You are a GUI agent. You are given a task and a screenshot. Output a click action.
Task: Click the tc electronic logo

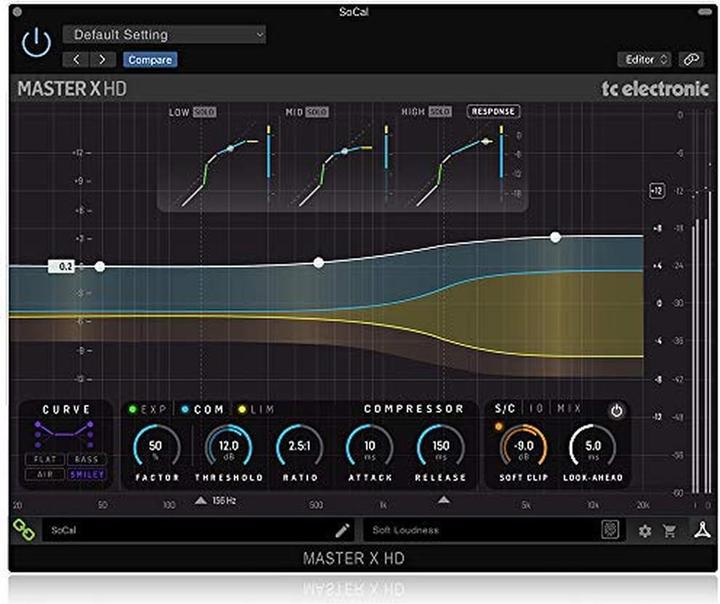pyautogui.click(x=655, y=89)
